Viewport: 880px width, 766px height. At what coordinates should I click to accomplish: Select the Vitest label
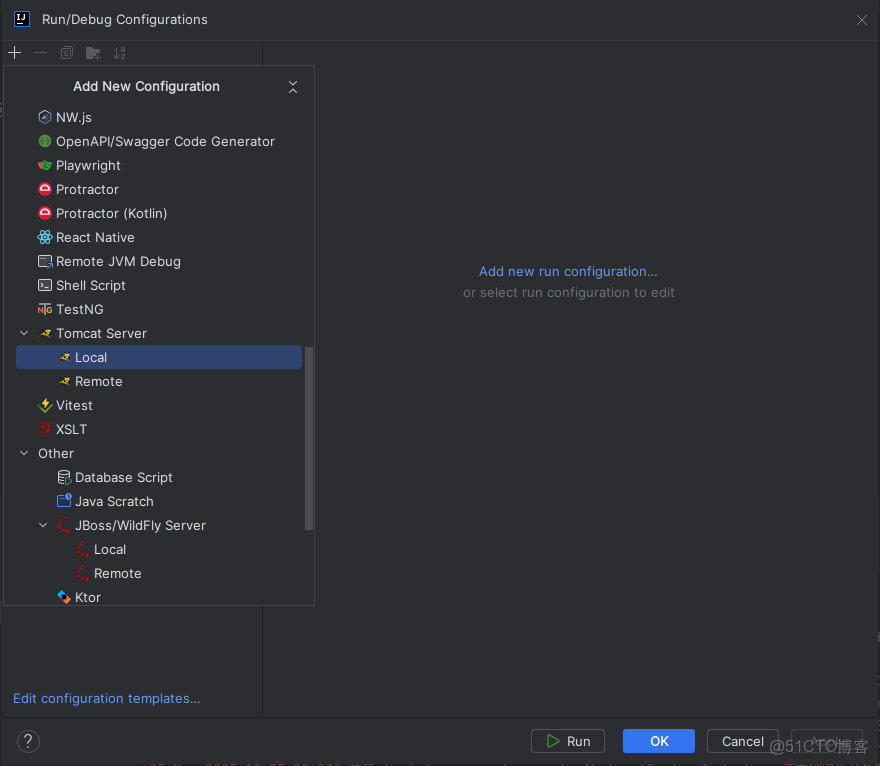[x=74, y=405]
